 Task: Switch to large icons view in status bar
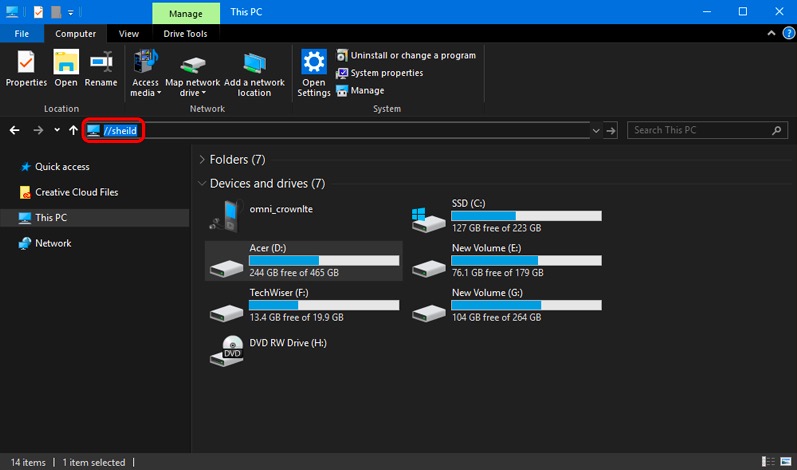click(x=786, y=461)
